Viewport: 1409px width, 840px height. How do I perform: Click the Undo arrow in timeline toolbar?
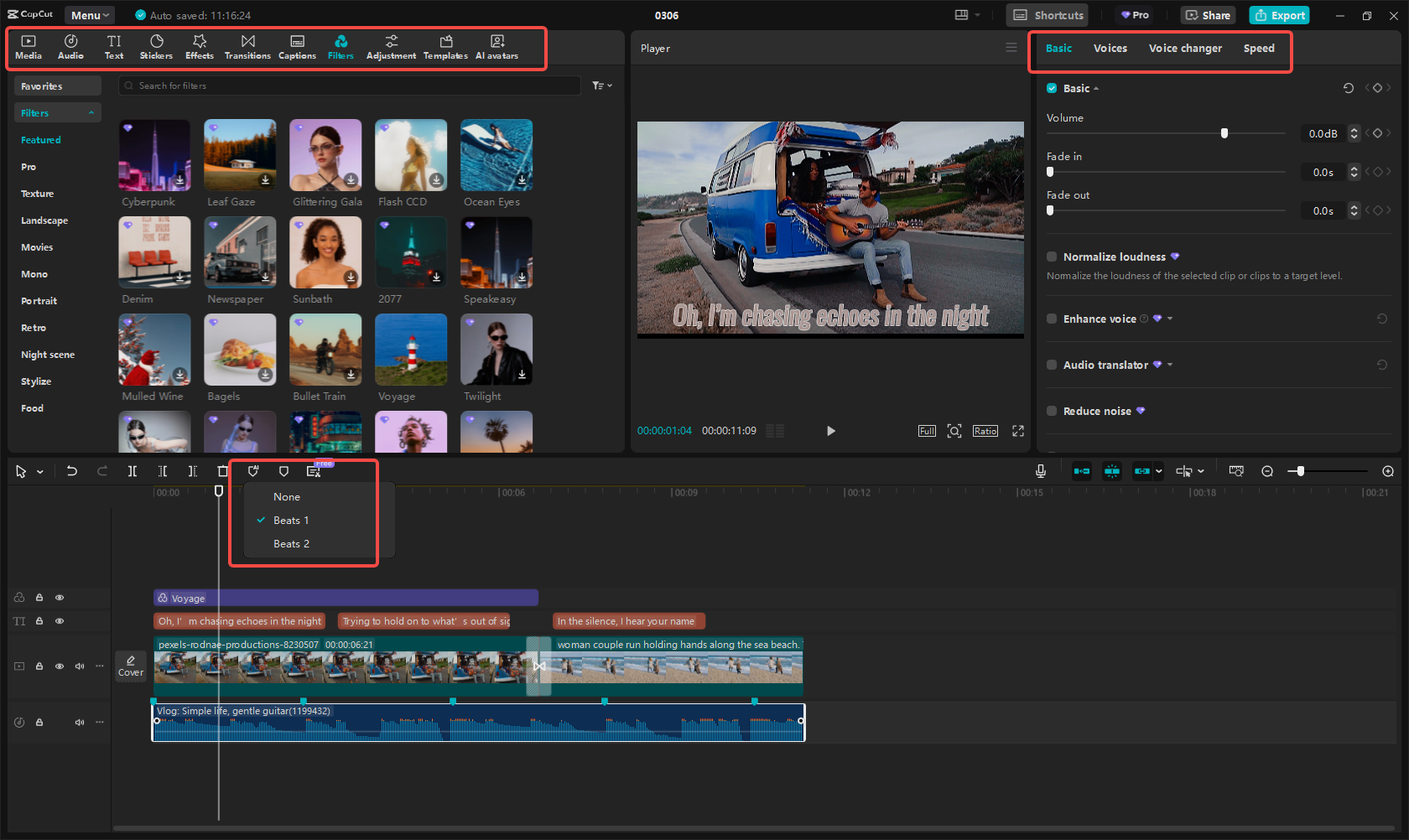72,471
